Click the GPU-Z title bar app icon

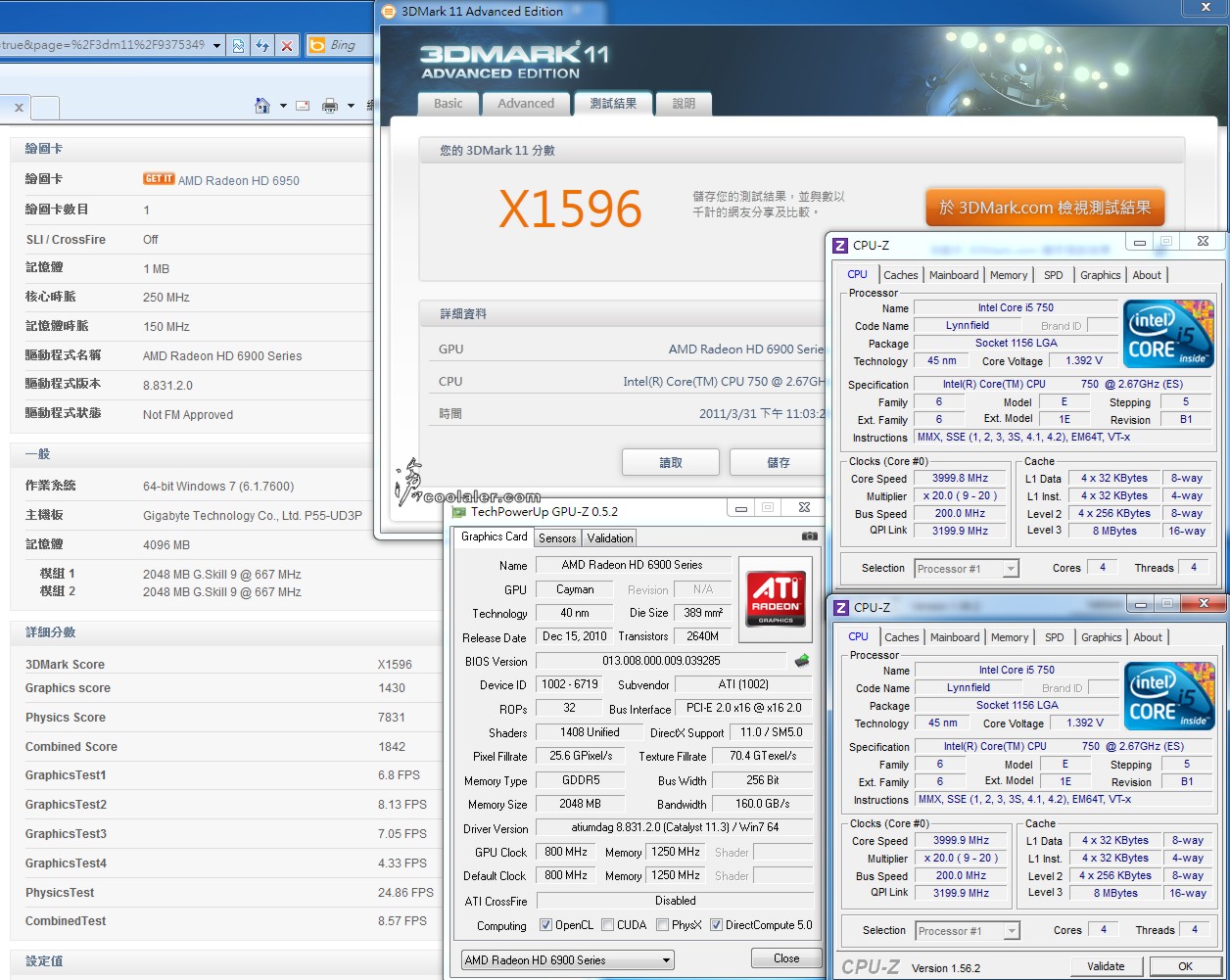click(x=459, y=511)
